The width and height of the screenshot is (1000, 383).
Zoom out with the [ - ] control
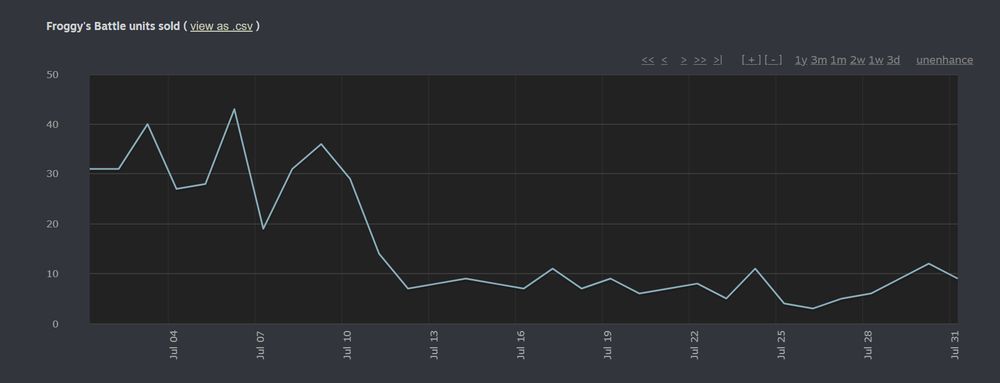click(x=773, y=60)
